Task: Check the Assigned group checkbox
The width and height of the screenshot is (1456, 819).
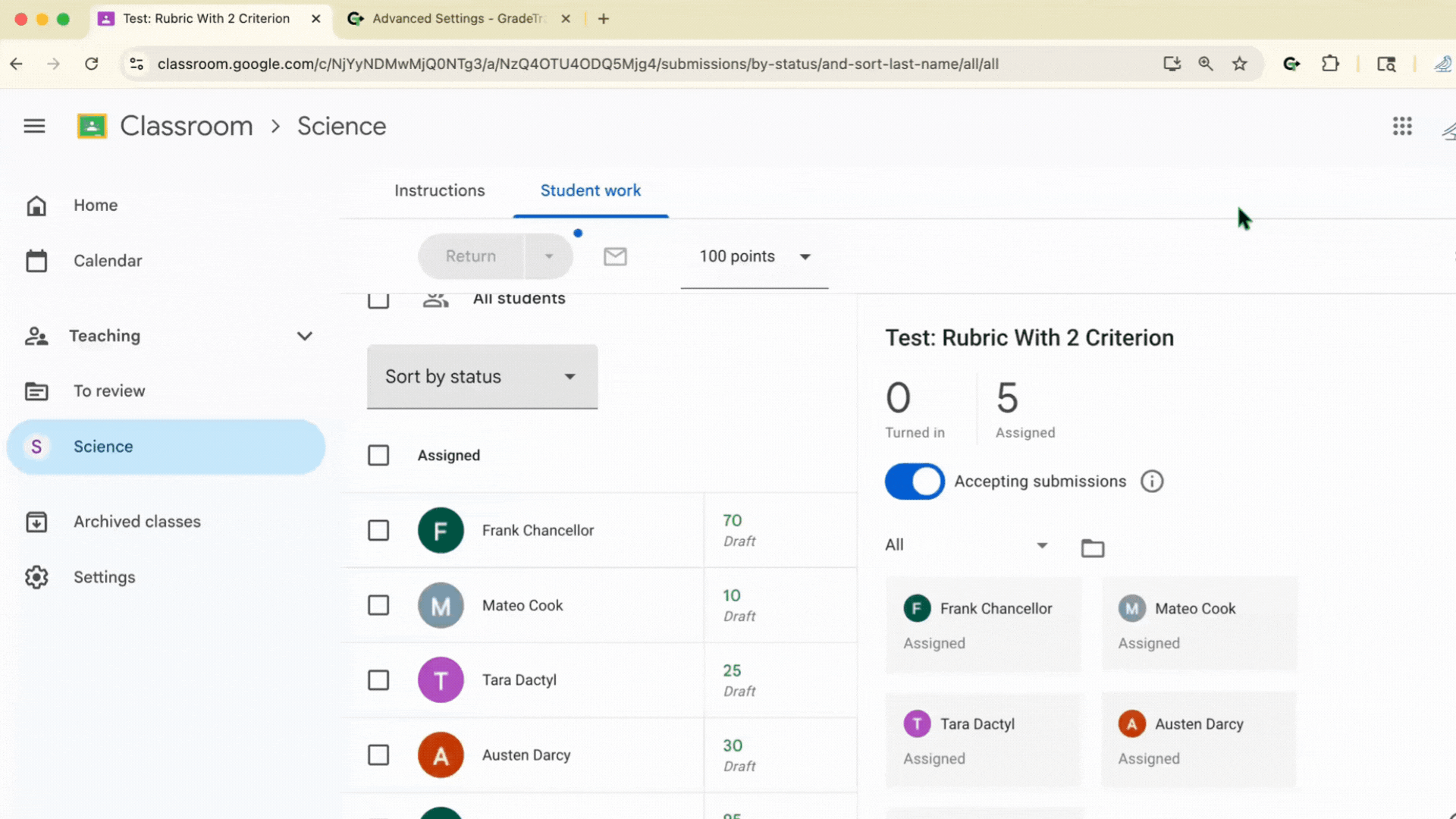Action: pos(378,455)
